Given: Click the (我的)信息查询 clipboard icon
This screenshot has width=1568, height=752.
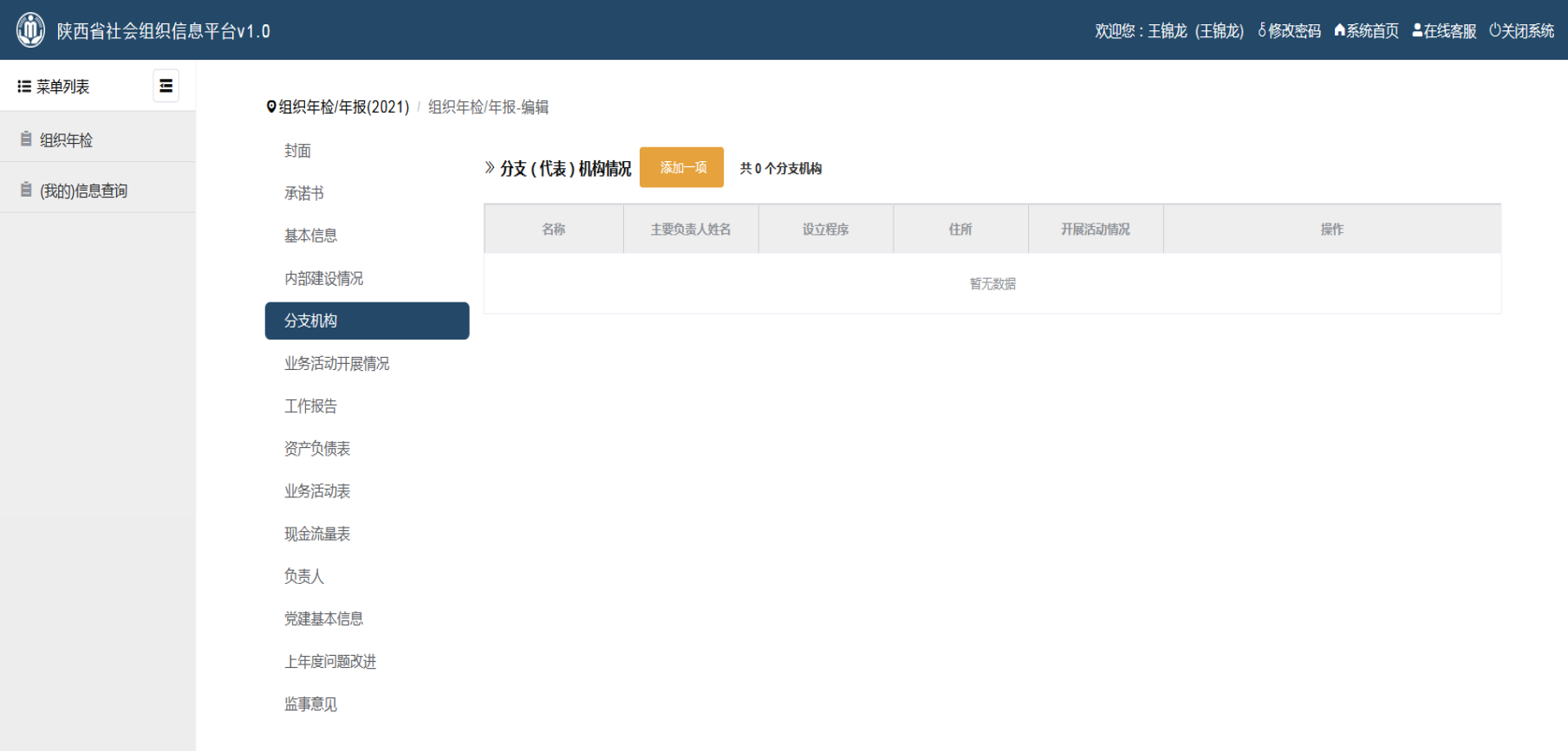Looking at the screenshot, I should coord(26,191).
